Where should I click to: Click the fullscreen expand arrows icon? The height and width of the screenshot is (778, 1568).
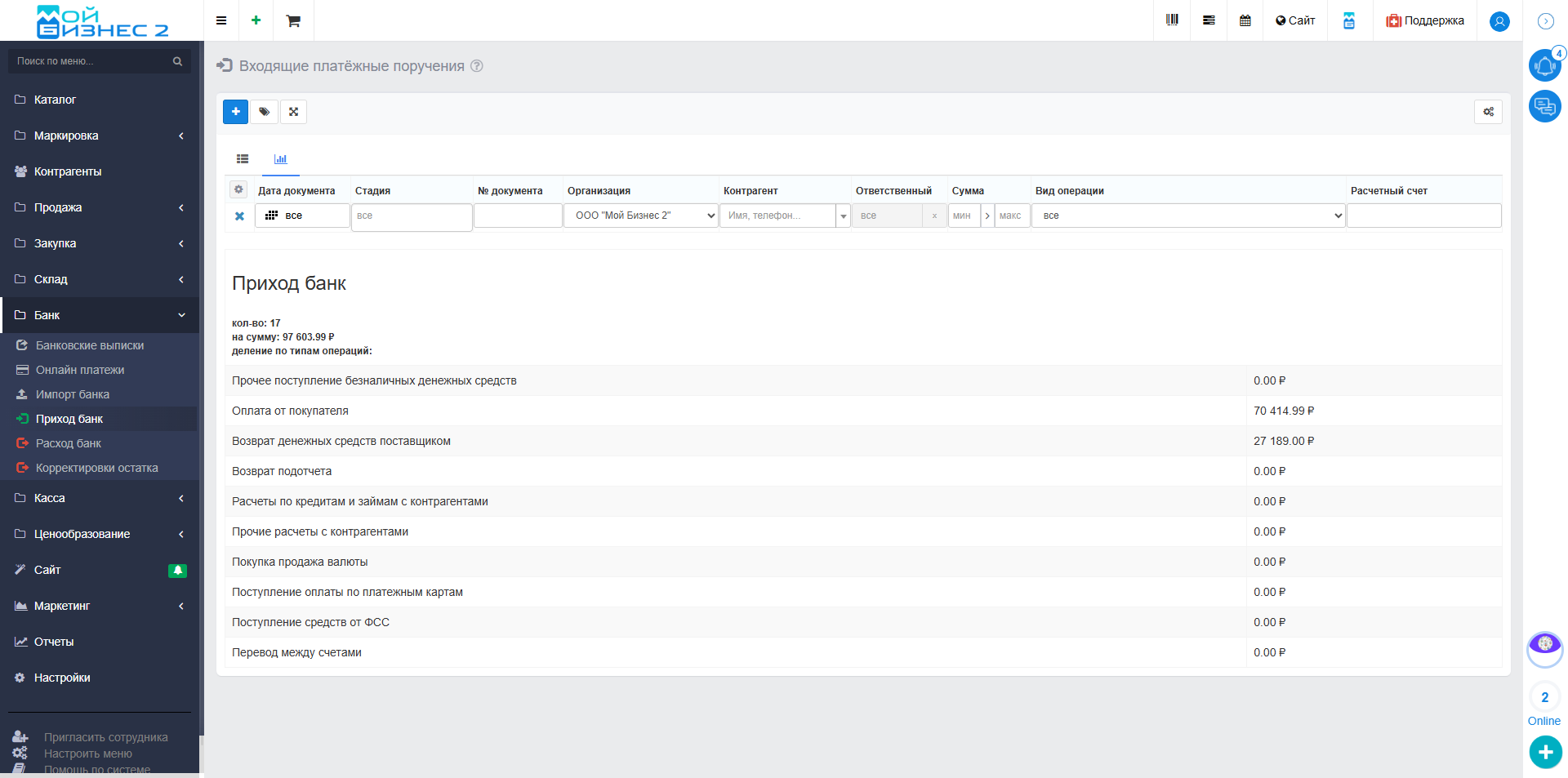[x=294, y=112]
